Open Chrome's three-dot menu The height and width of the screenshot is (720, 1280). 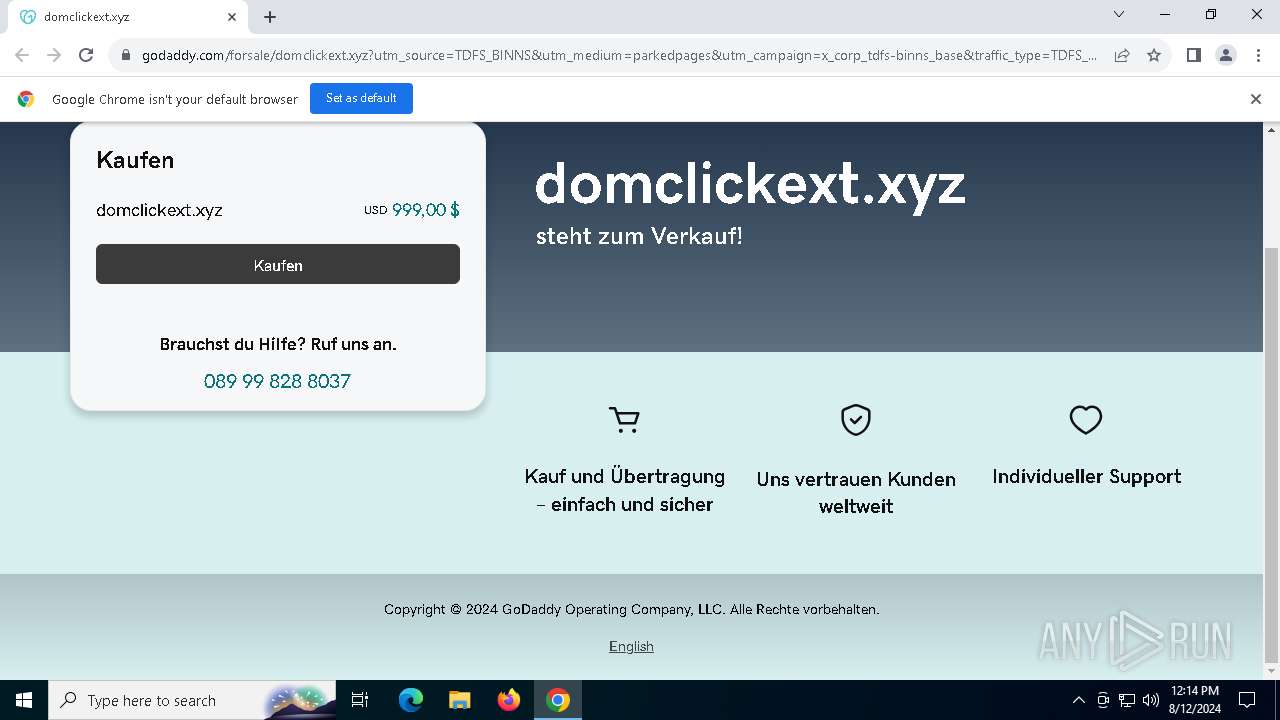point(1258,55)
